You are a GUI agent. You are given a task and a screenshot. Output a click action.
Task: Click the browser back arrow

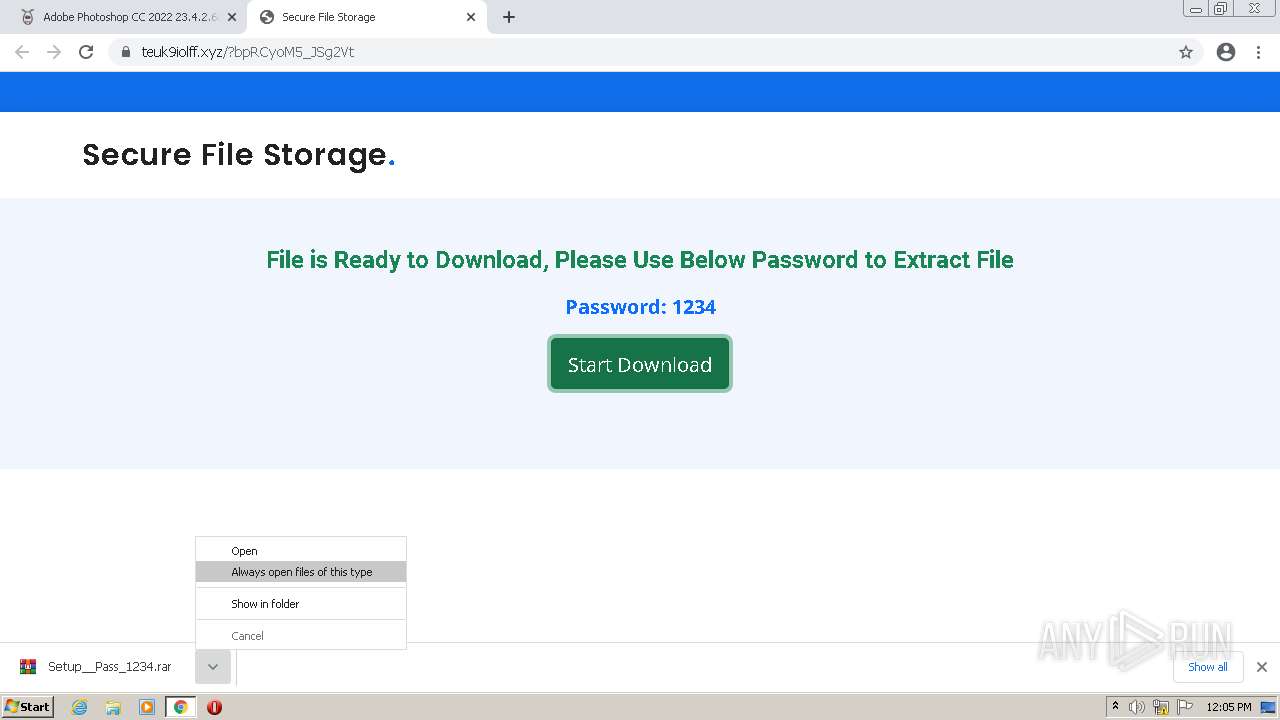coord(22,52)
